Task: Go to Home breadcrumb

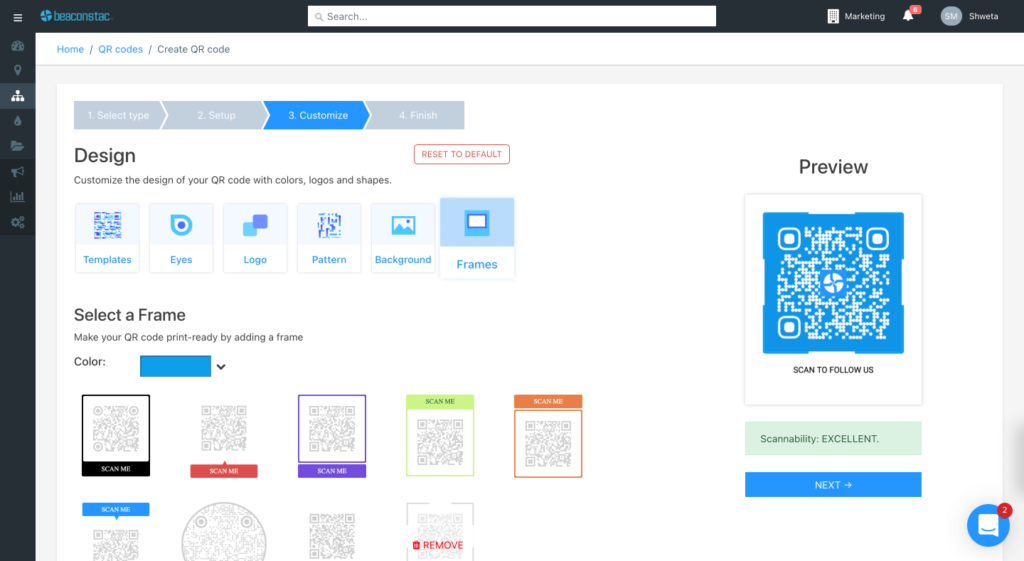Action: click(70, 49)
